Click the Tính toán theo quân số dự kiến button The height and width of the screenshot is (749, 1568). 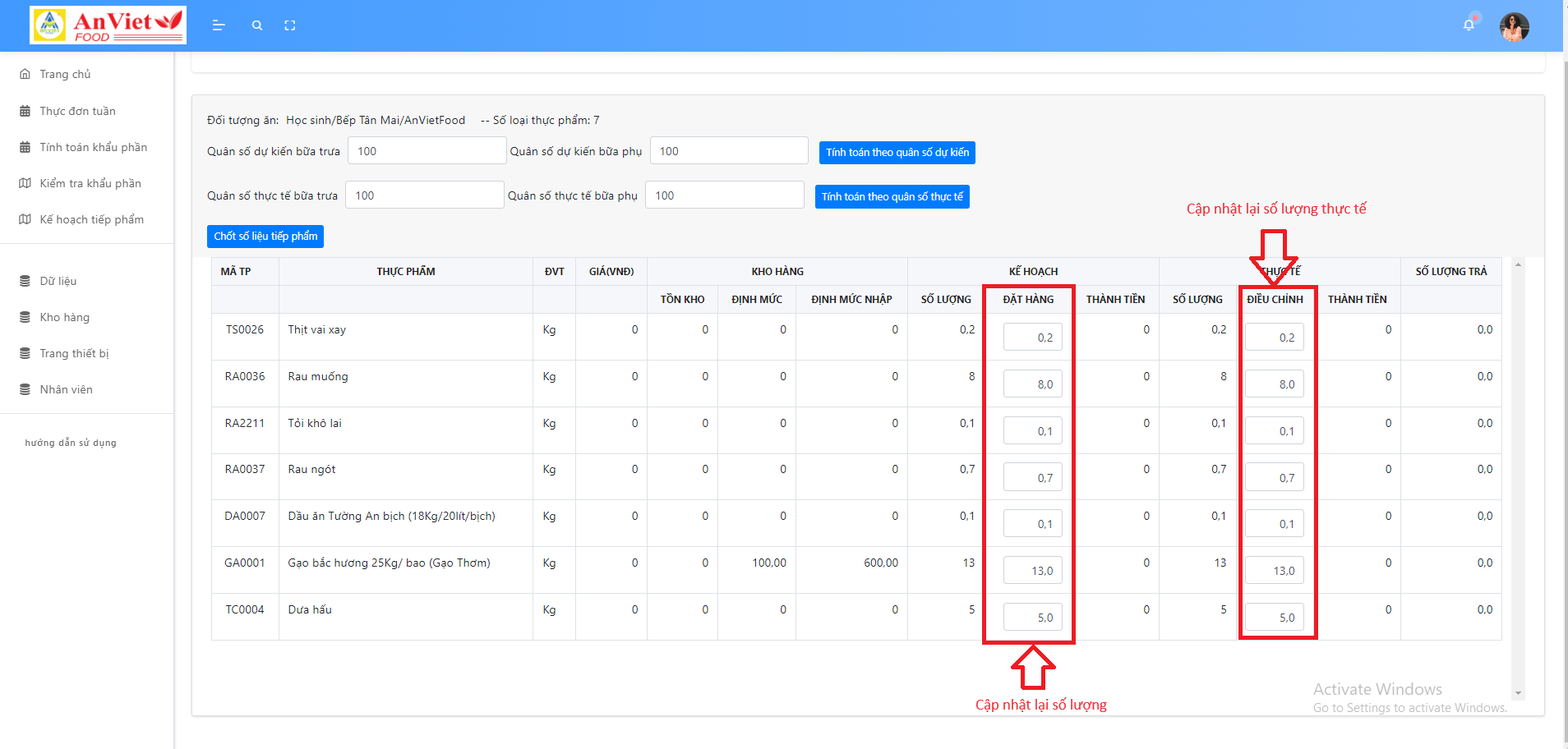click(x=896, y=152)
